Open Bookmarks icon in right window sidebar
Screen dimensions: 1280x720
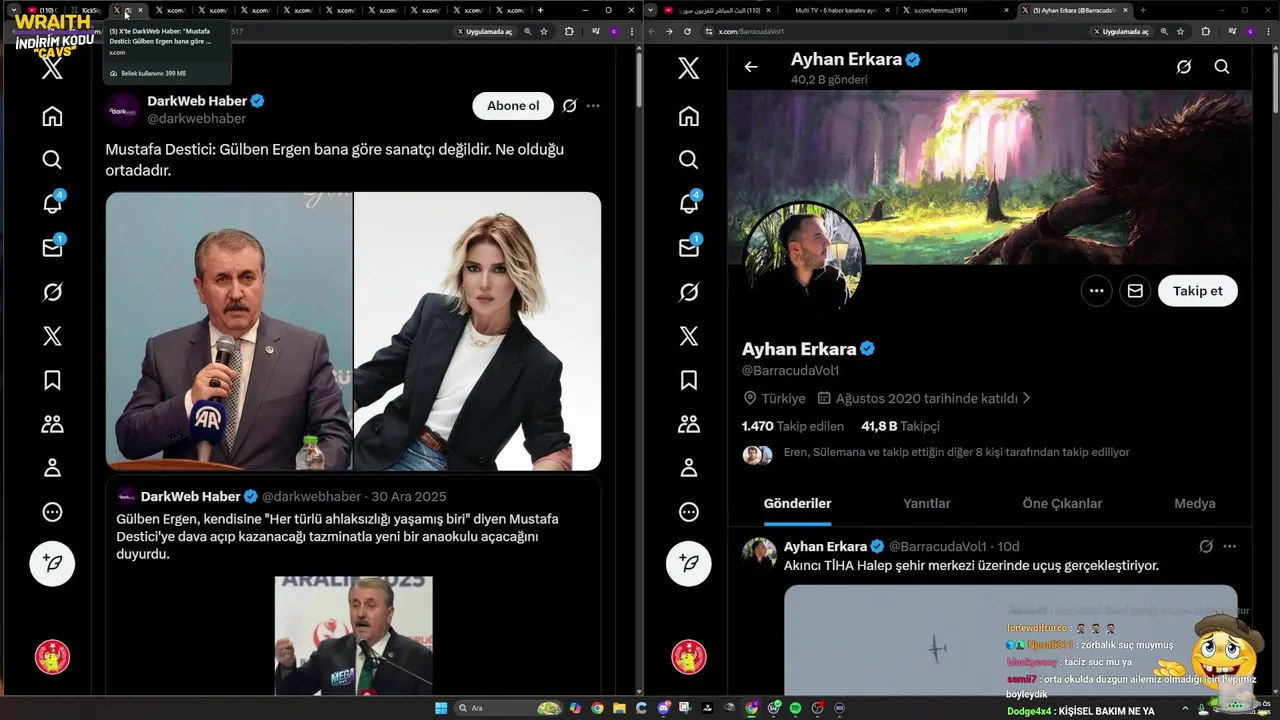coord(688,380)
